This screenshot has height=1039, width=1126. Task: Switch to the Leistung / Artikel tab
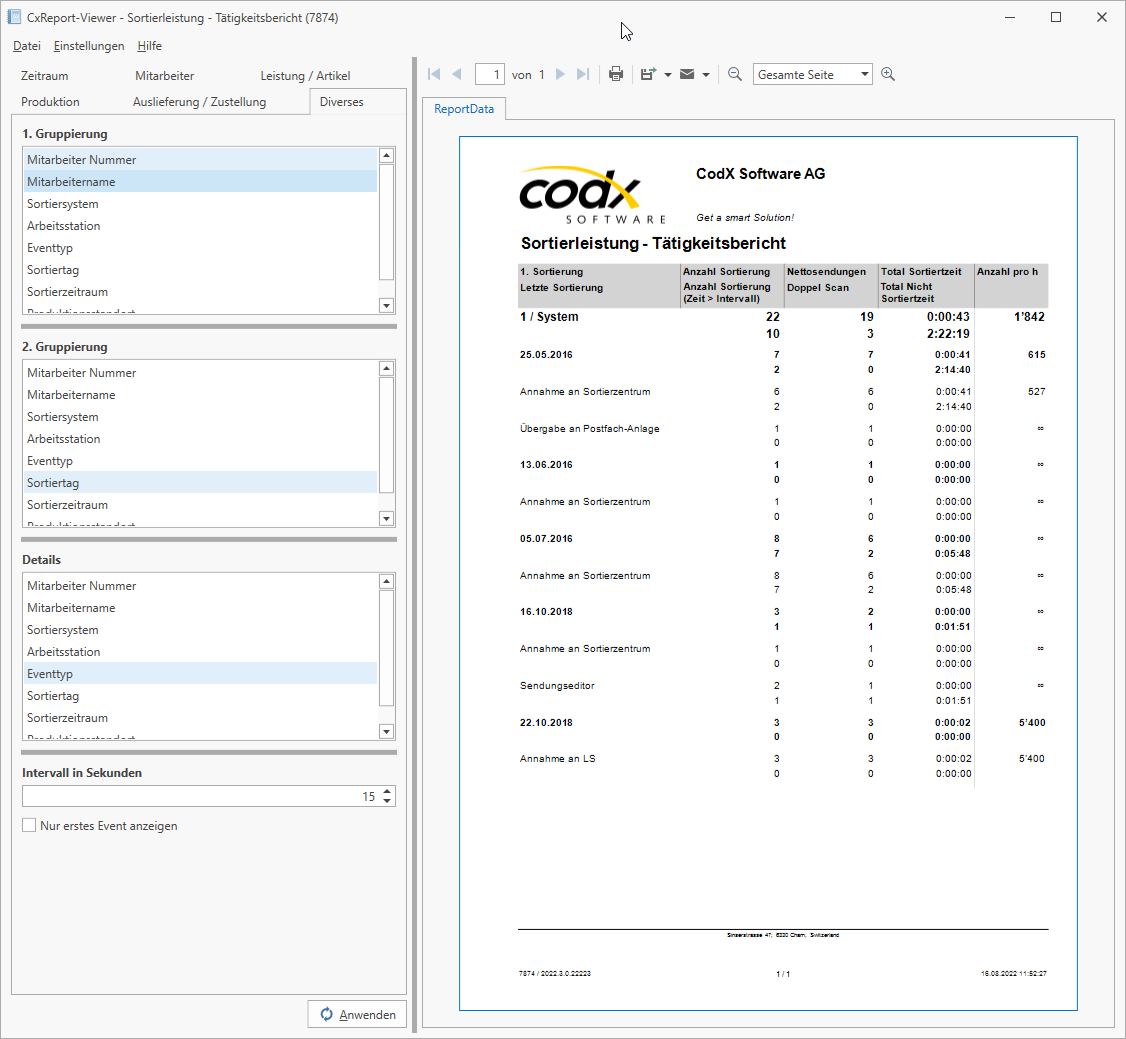pos(305,75)
